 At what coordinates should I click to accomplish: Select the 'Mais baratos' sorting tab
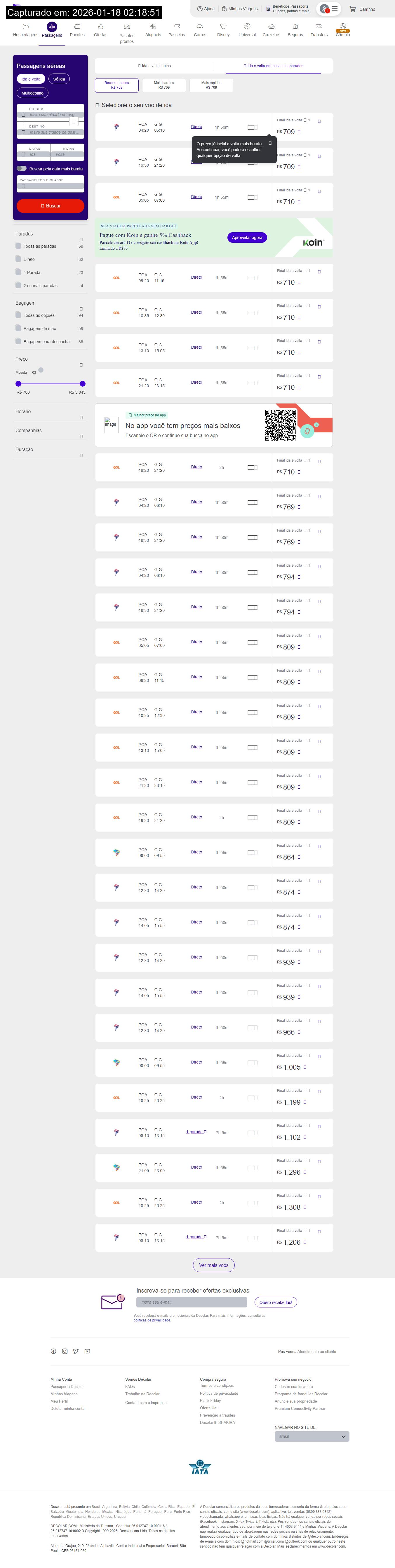tap(164, 85)
